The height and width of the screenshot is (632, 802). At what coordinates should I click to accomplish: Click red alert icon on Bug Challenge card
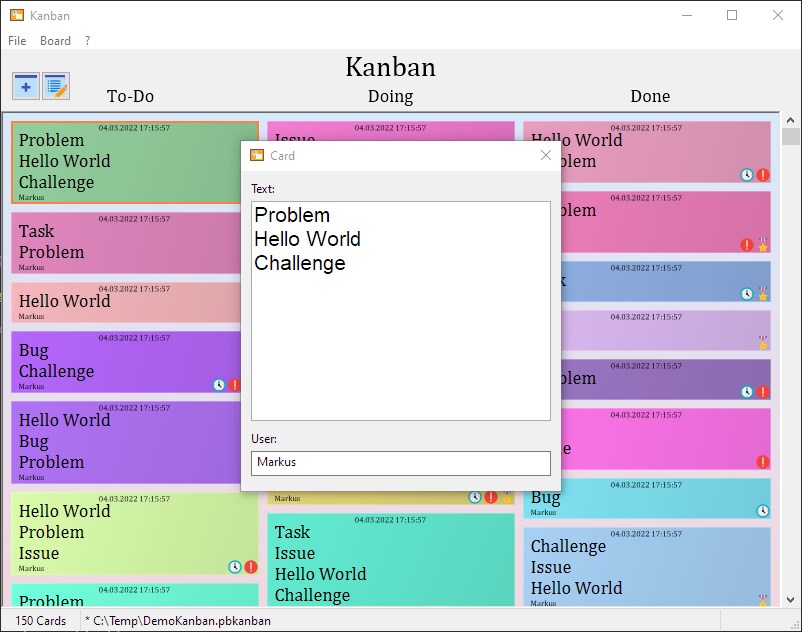tap(234, 385)
